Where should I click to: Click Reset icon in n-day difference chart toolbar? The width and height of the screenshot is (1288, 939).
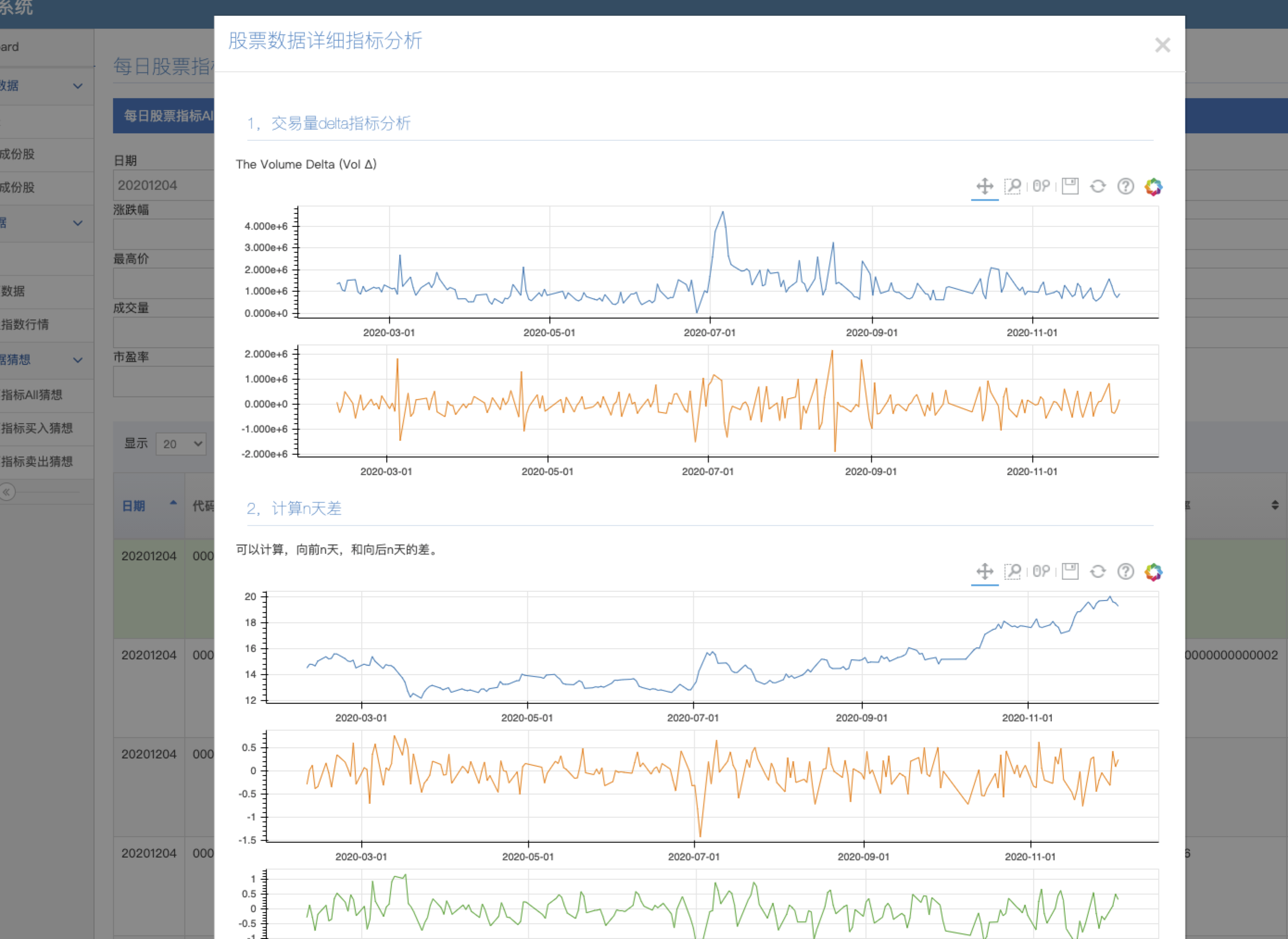pyautogui.click(x=1098, y=571)
